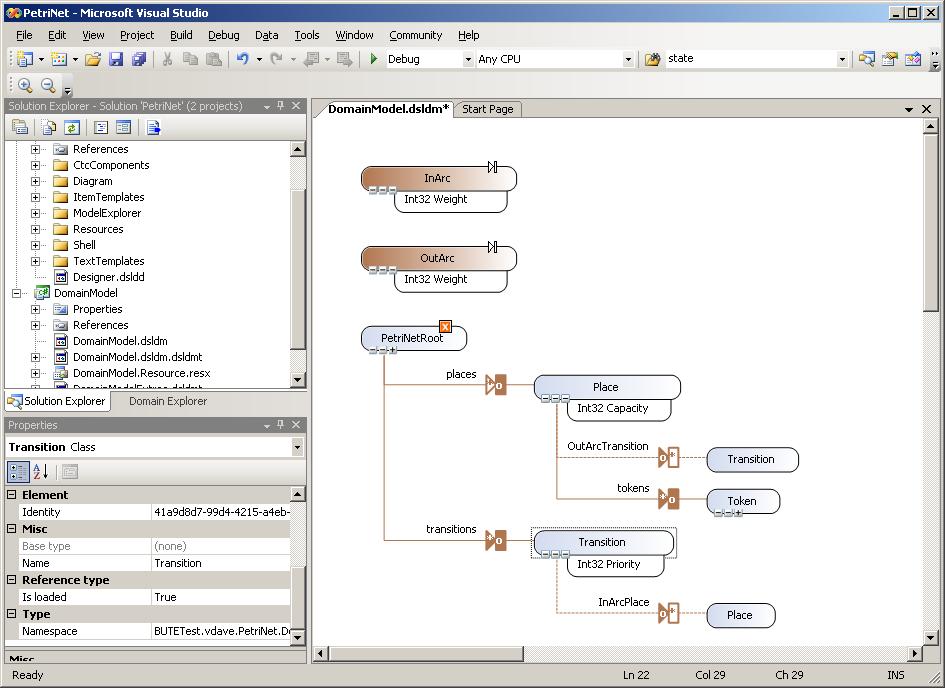Start debugging with green play icon

[x=374, y=59]
